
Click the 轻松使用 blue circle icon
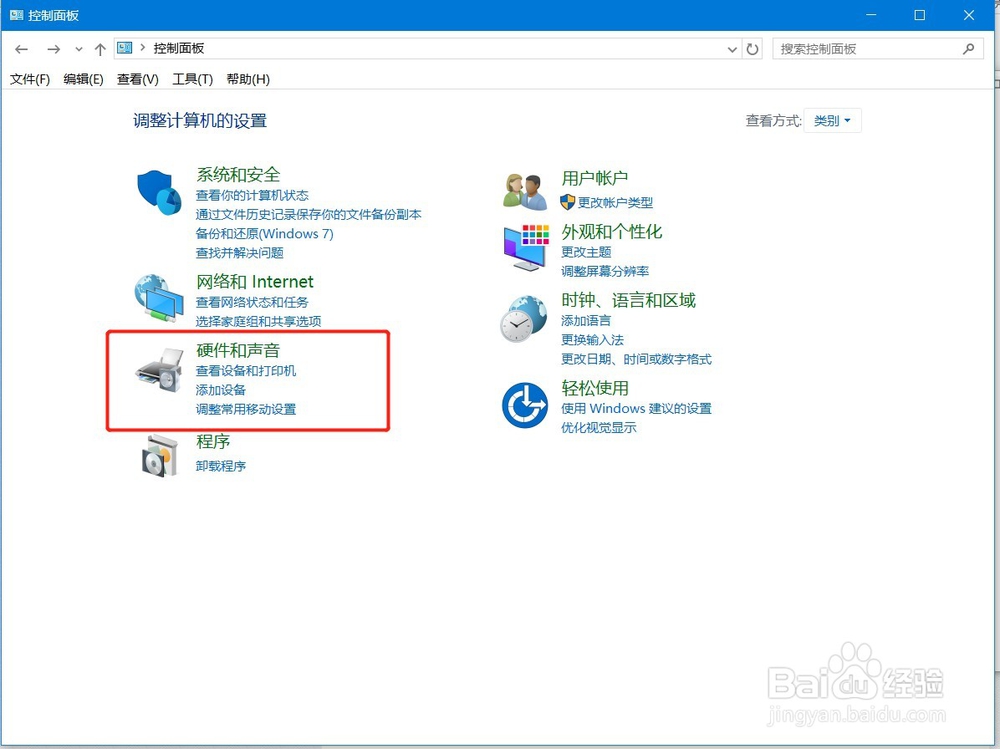(525, 405)
